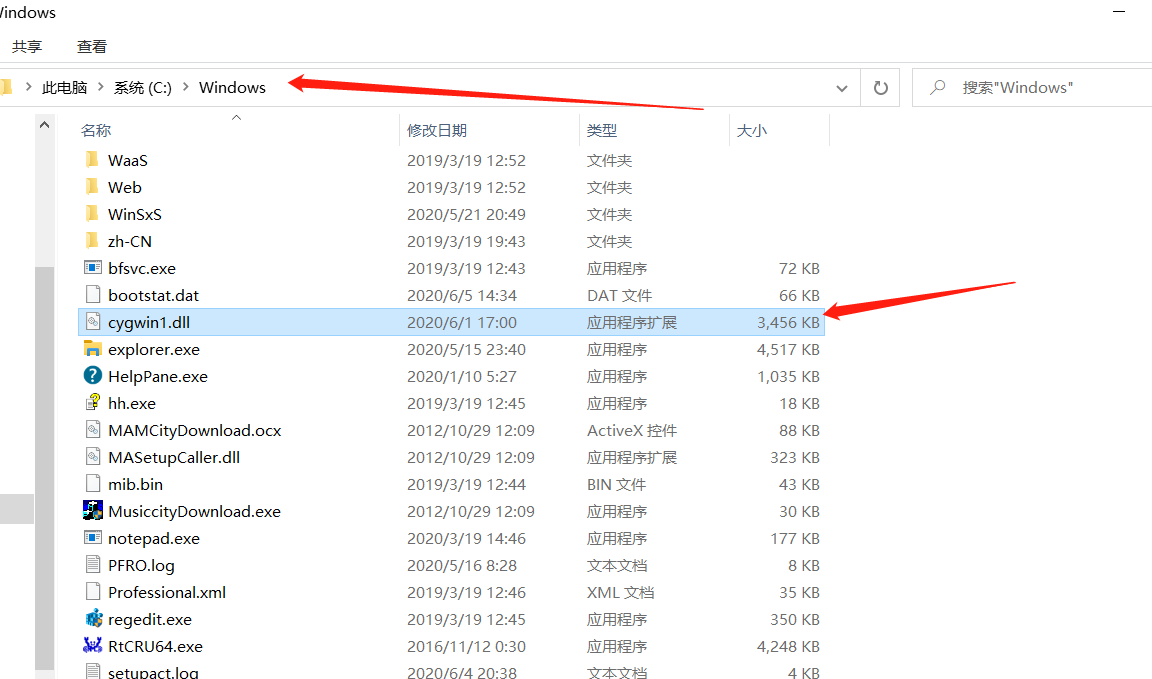1152x679 pixels.
Task: Select the HelpPane.exe help icon
Action: point(92,376)
